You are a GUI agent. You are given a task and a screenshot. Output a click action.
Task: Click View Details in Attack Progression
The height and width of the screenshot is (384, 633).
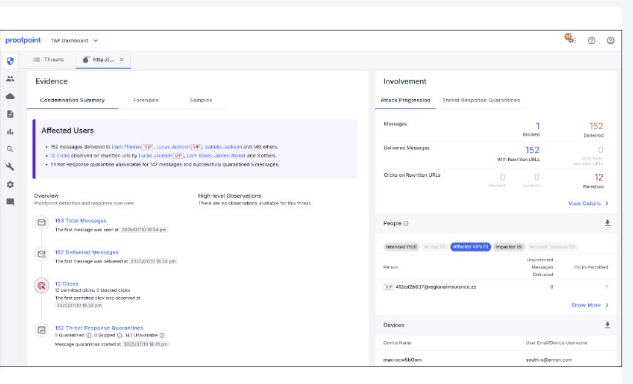point(585,204)
